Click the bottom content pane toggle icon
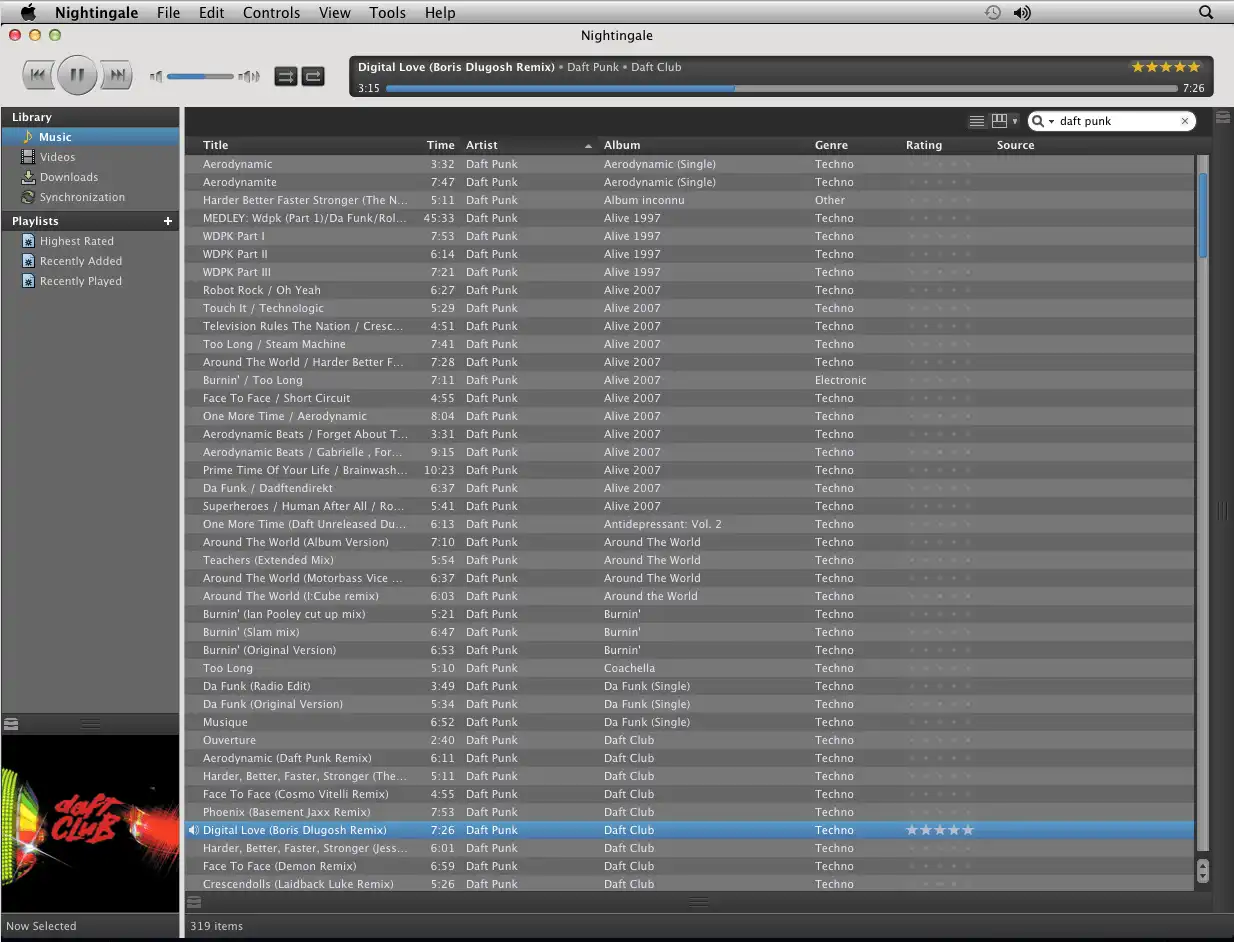This screenshot has height=942, width=1234. coord(195,901)
